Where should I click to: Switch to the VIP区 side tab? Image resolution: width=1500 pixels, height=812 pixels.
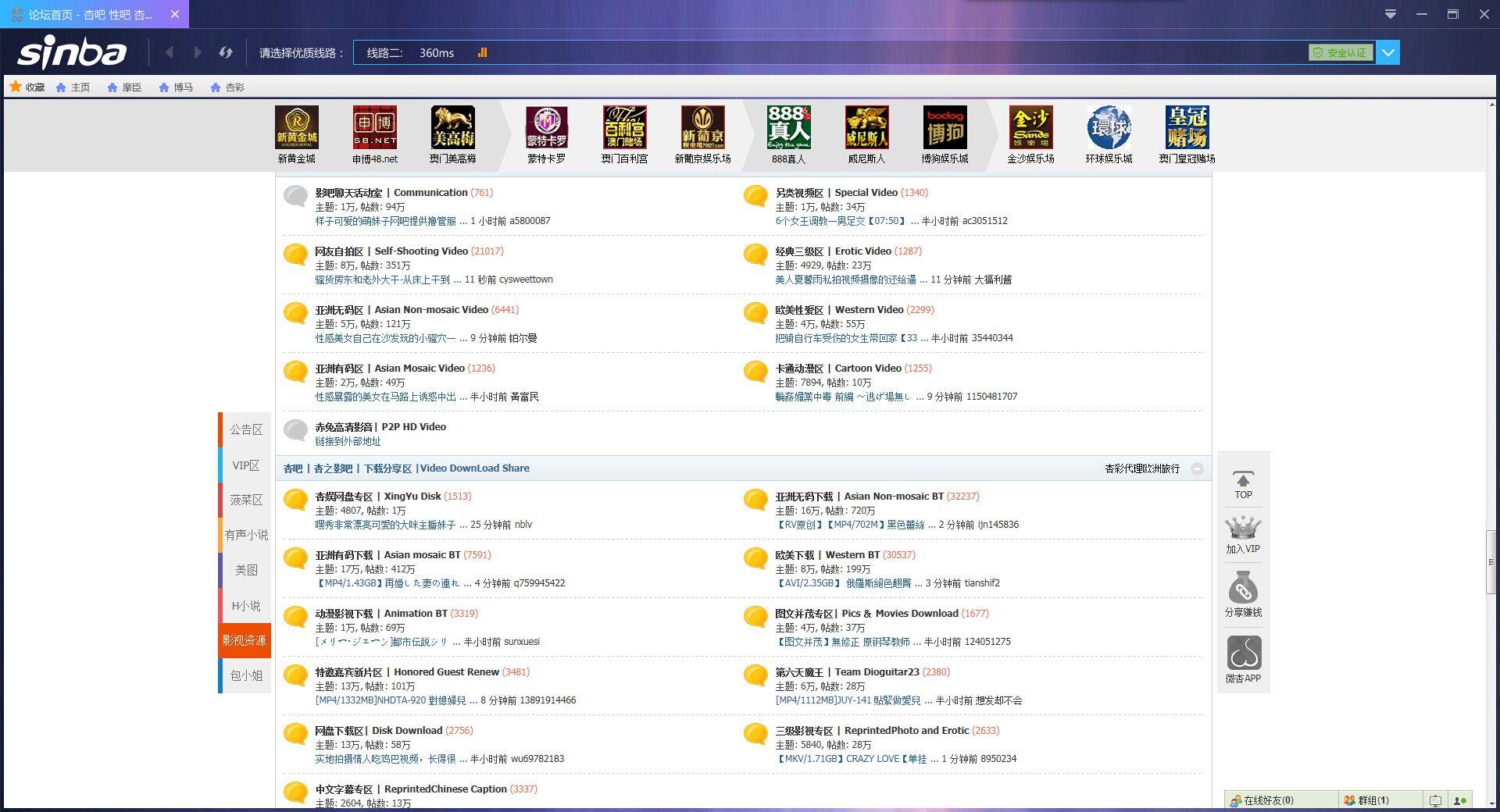pyautogui.click(x=246, y=465)
